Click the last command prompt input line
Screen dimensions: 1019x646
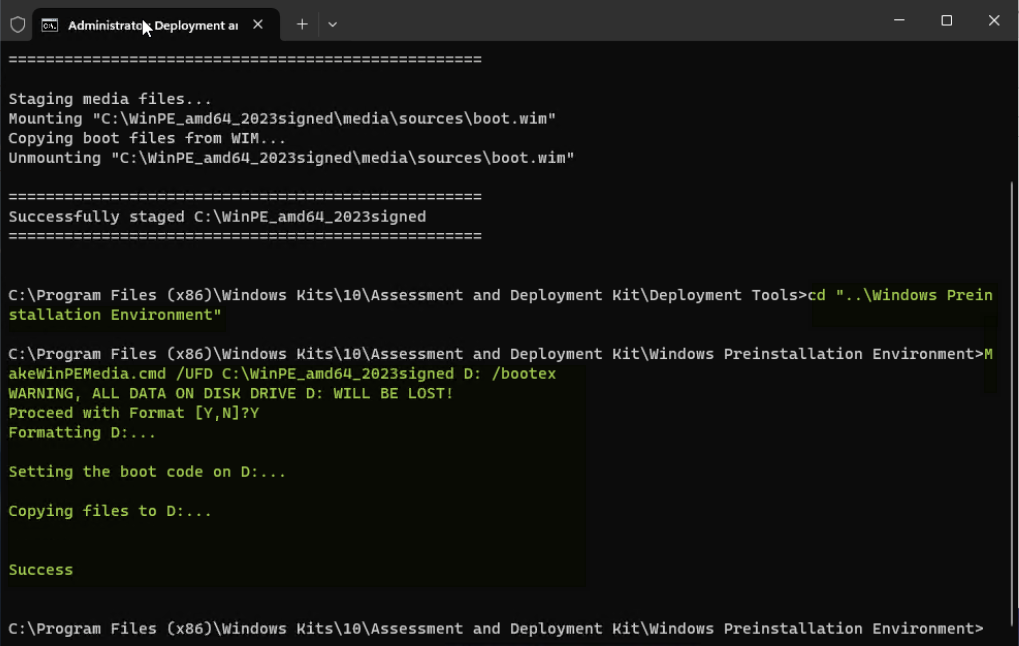coord(496,629)
